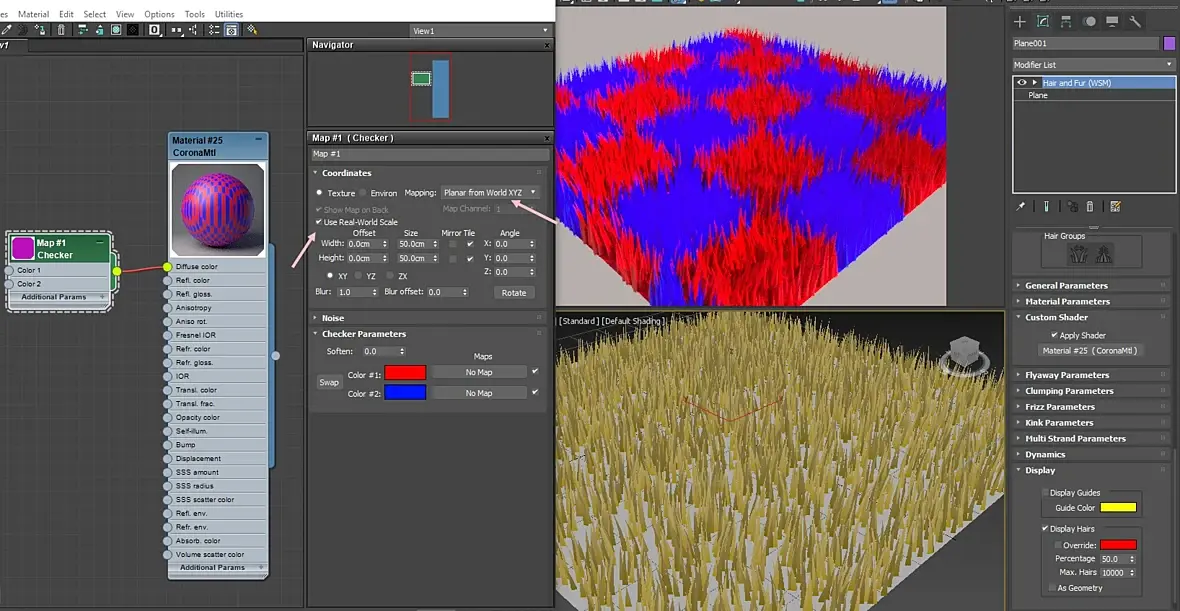The image size is (1180, 611).
Task: Open the Mapping type dropdown
Action: click(490, 192)
